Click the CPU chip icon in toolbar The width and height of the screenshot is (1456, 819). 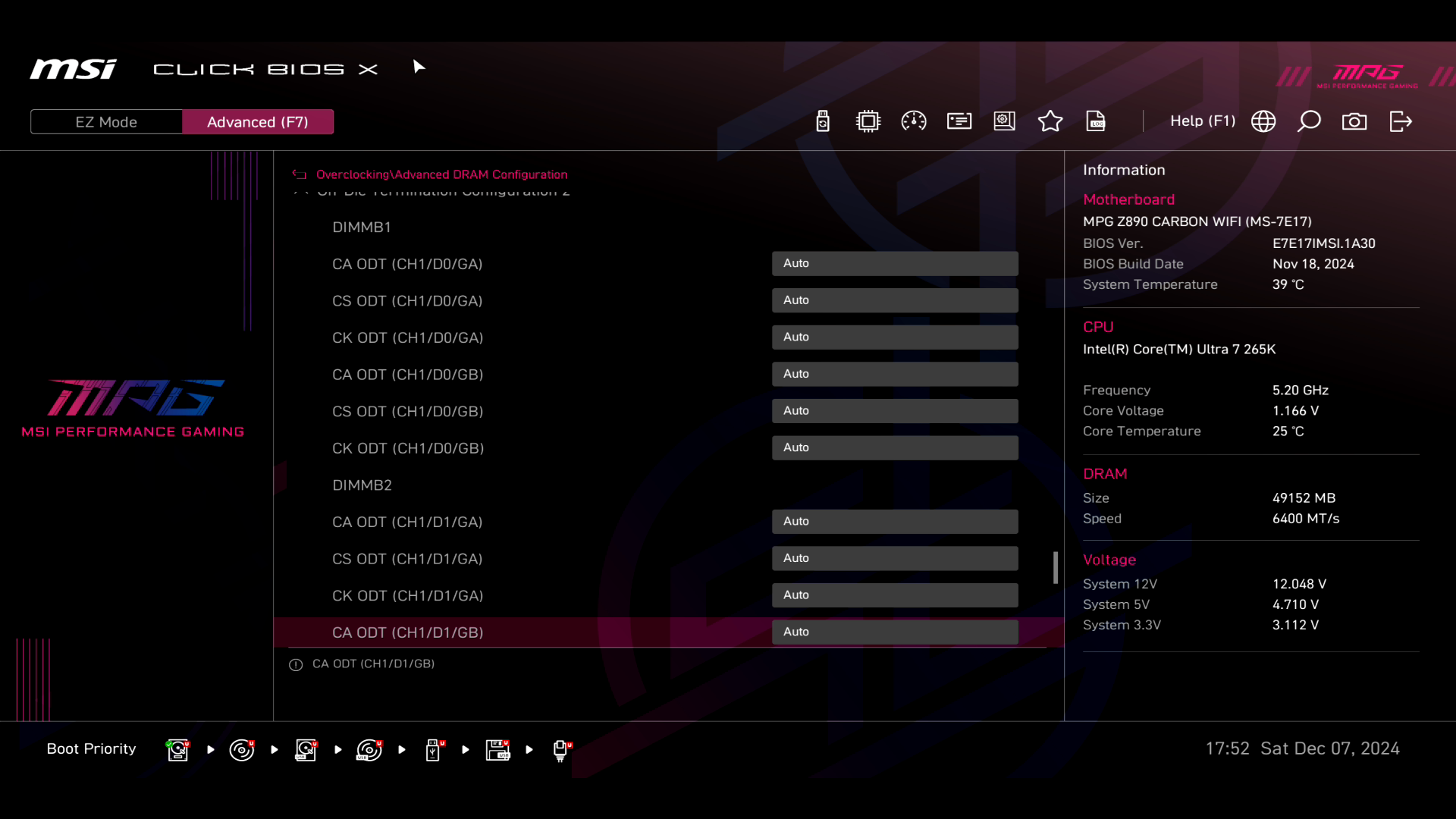[868, 121]
